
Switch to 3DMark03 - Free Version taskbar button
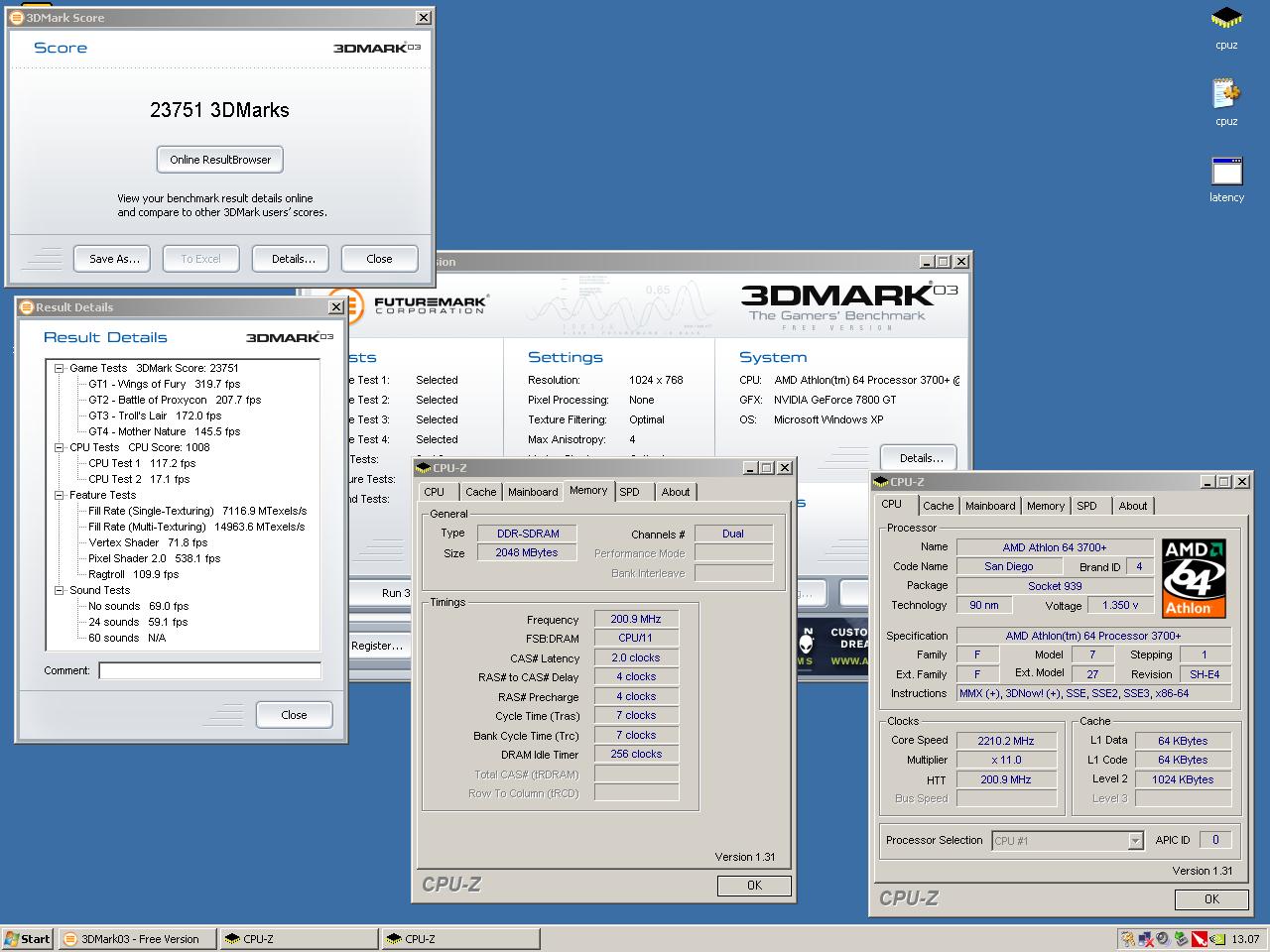coord(137,939)
